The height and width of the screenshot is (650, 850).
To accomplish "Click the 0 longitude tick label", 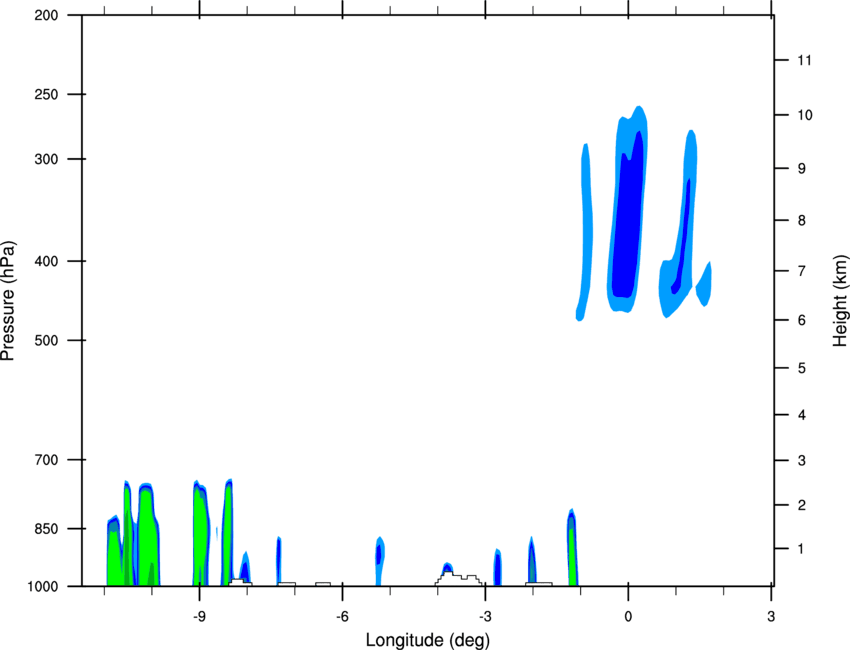I will (x=628, y=616).
